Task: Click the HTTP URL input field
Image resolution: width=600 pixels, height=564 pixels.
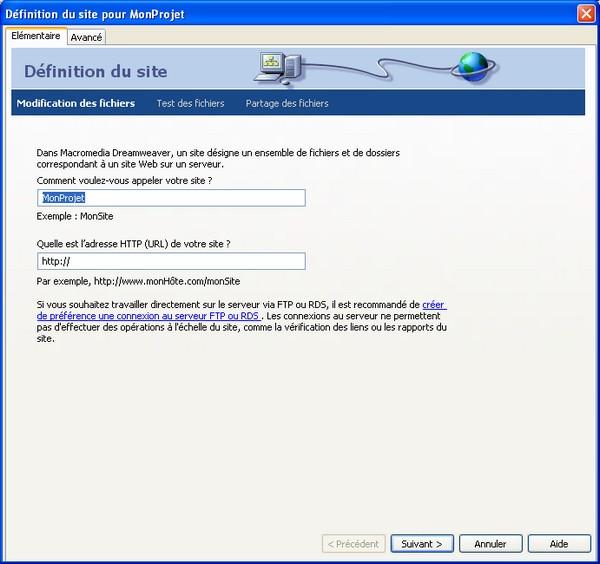Action: pos(171,261)
